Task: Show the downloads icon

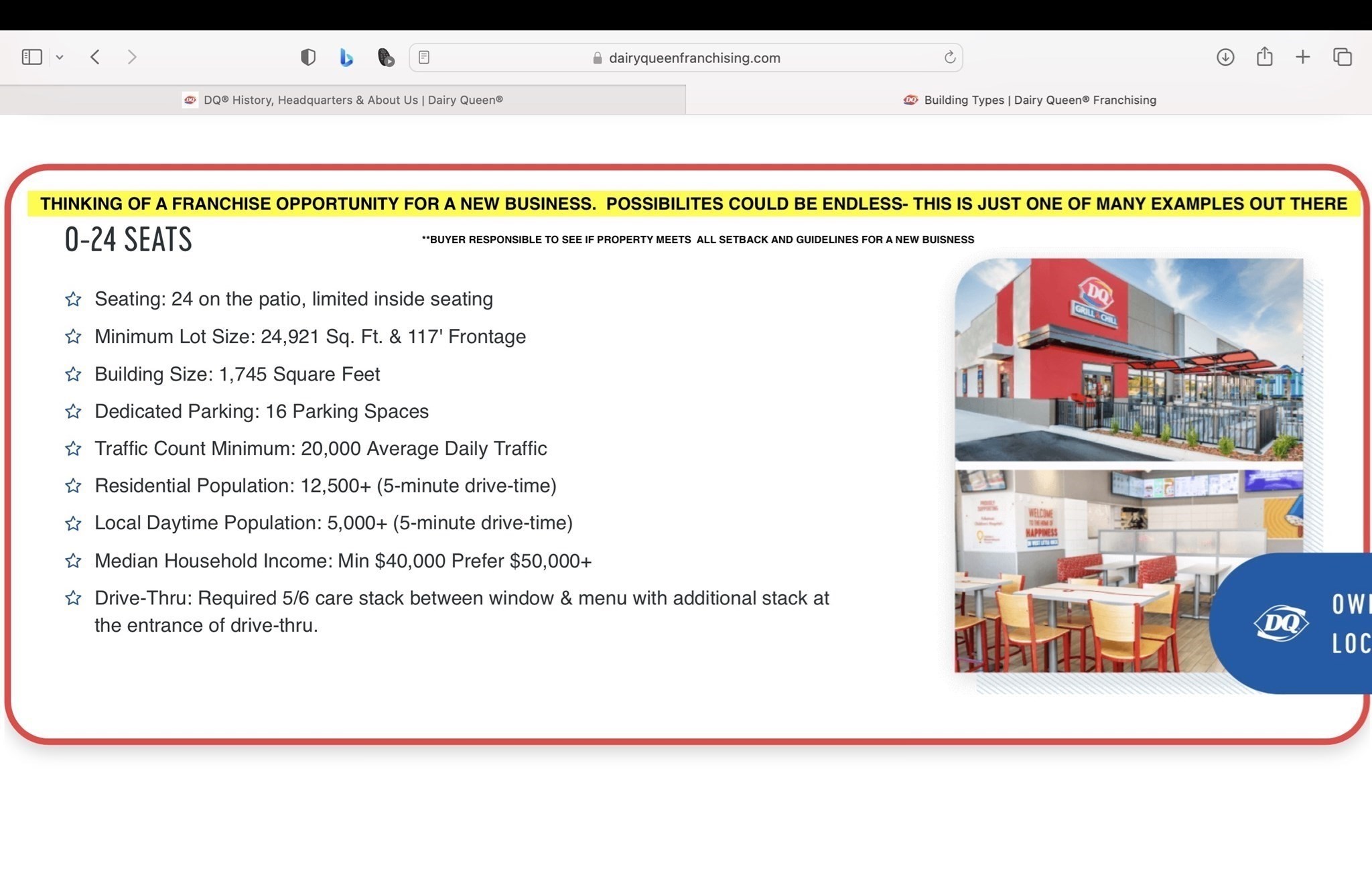Action: (x=1225, y=57)
